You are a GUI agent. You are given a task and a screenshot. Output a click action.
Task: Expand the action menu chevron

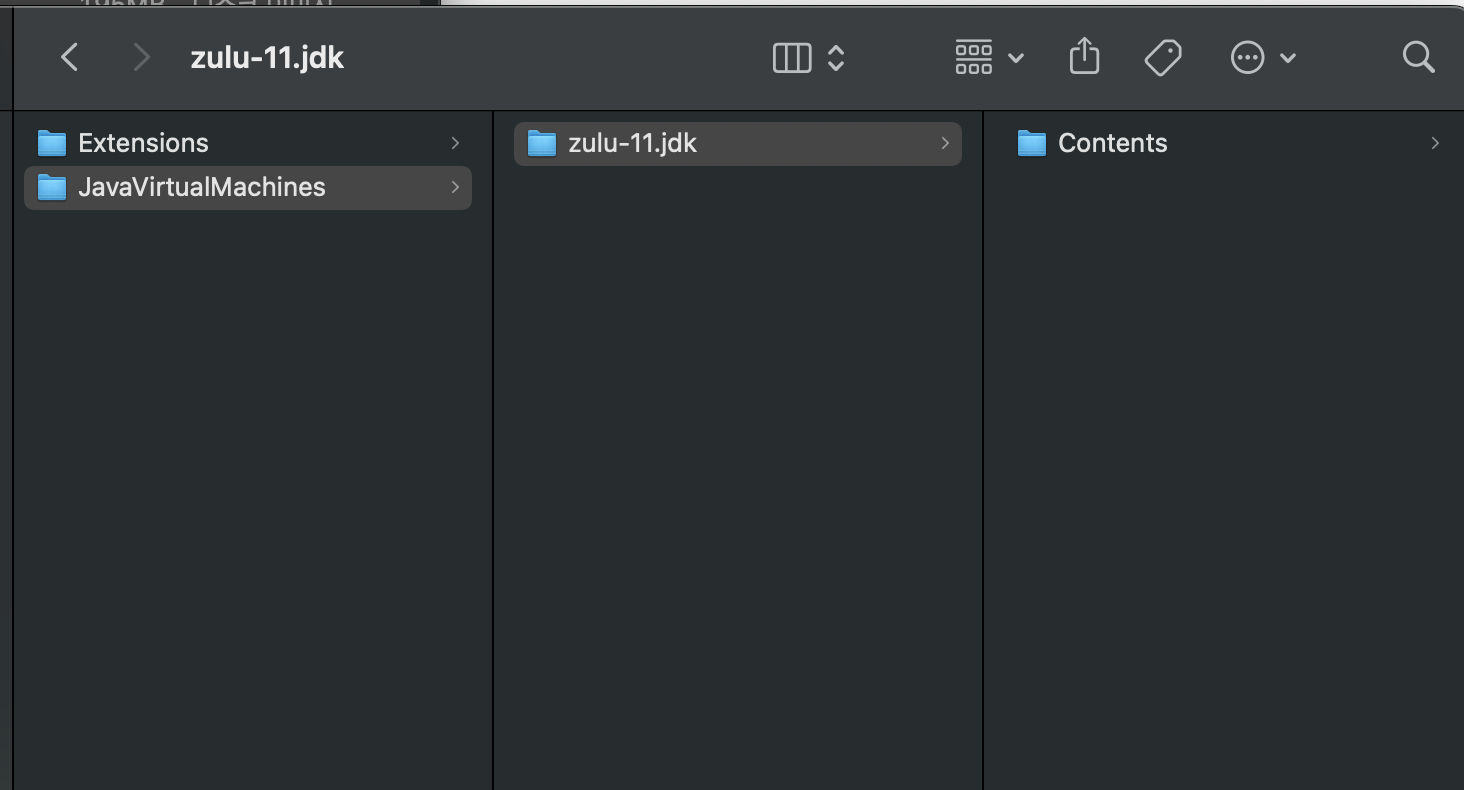1288,58
